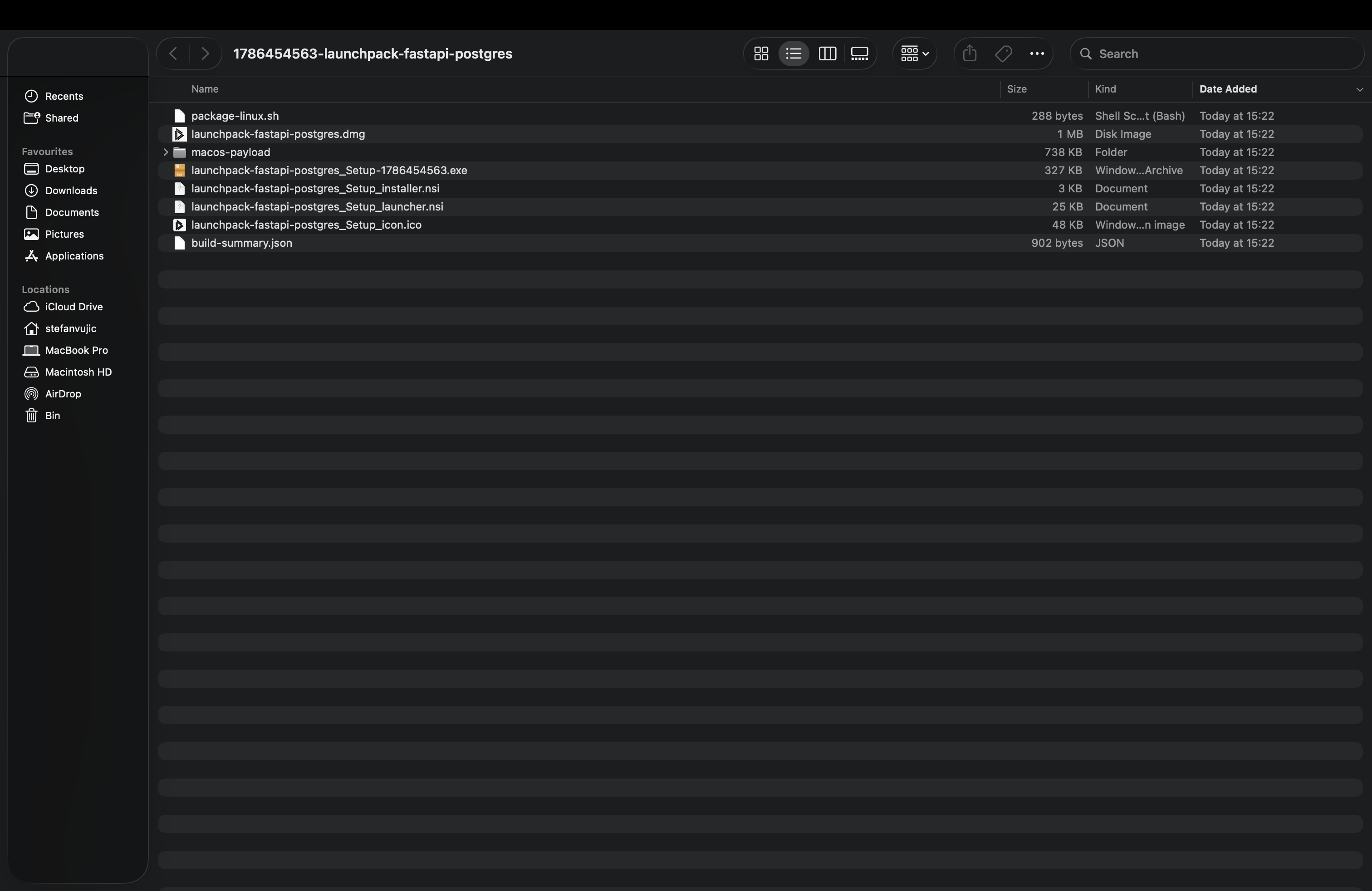Image resolution: width=1372 pixels, height=891 pixels.
Task: Switch to column view
Action: pos(827,54)
